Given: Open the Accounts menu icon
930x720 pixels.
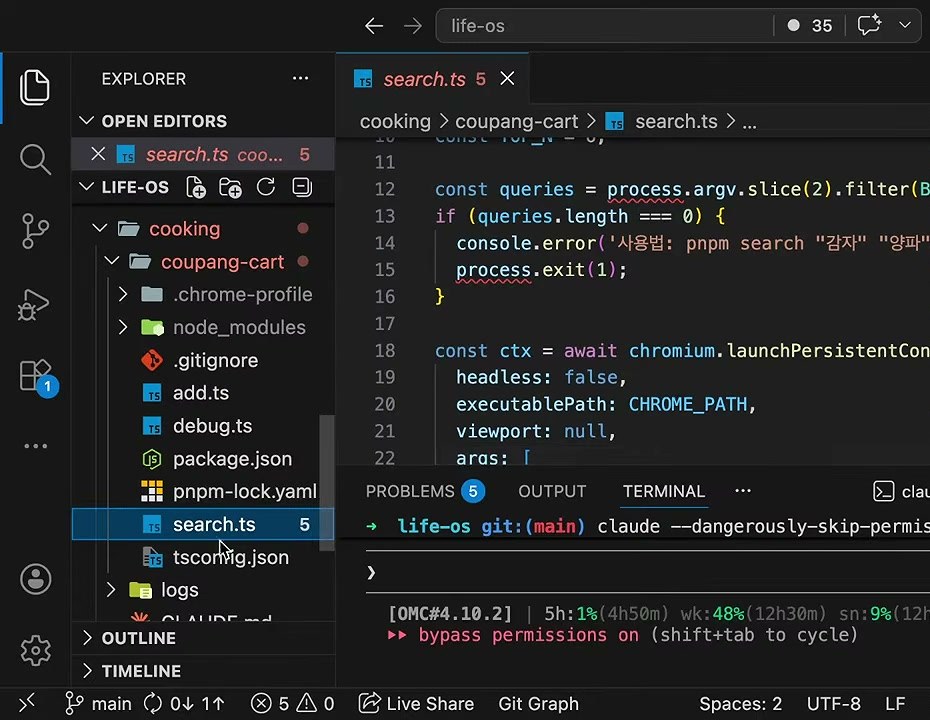Looking at the screenshot, I should click(x=36, y=579).
